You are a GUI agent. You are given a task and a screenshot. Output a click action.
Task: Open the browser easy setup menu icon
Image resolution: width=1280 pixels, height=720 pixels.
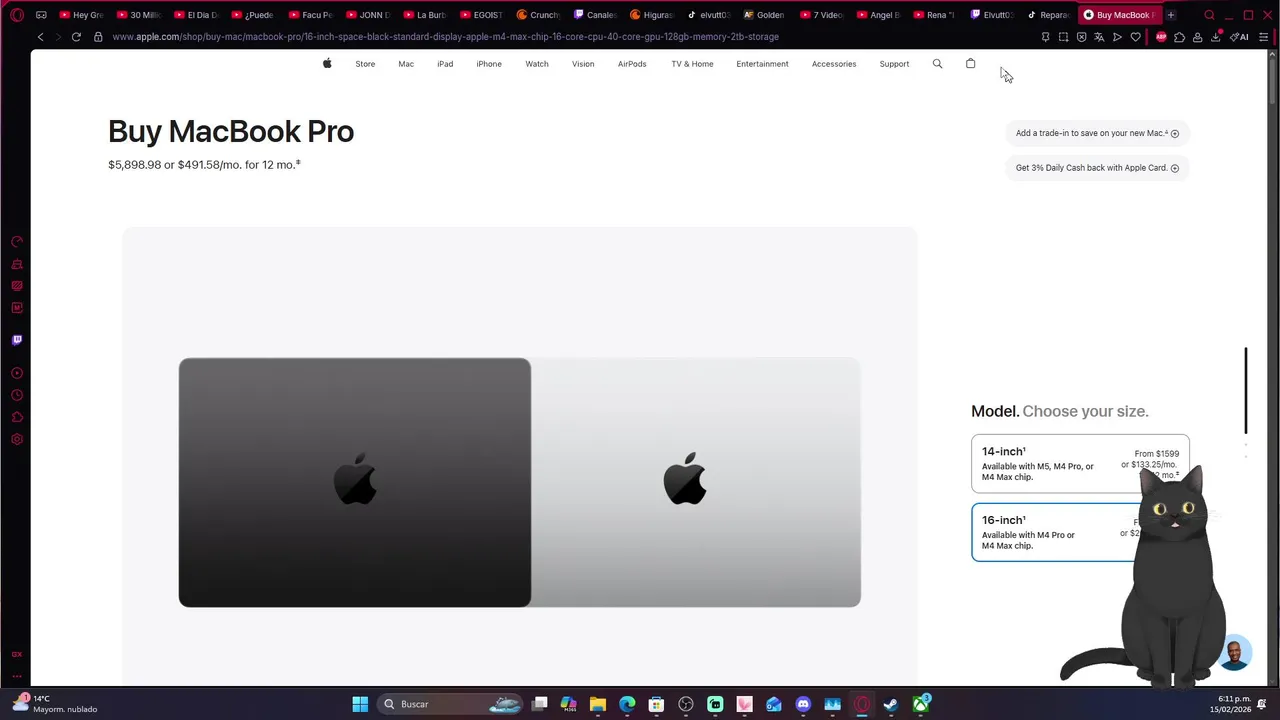(x=1264, y=37)
